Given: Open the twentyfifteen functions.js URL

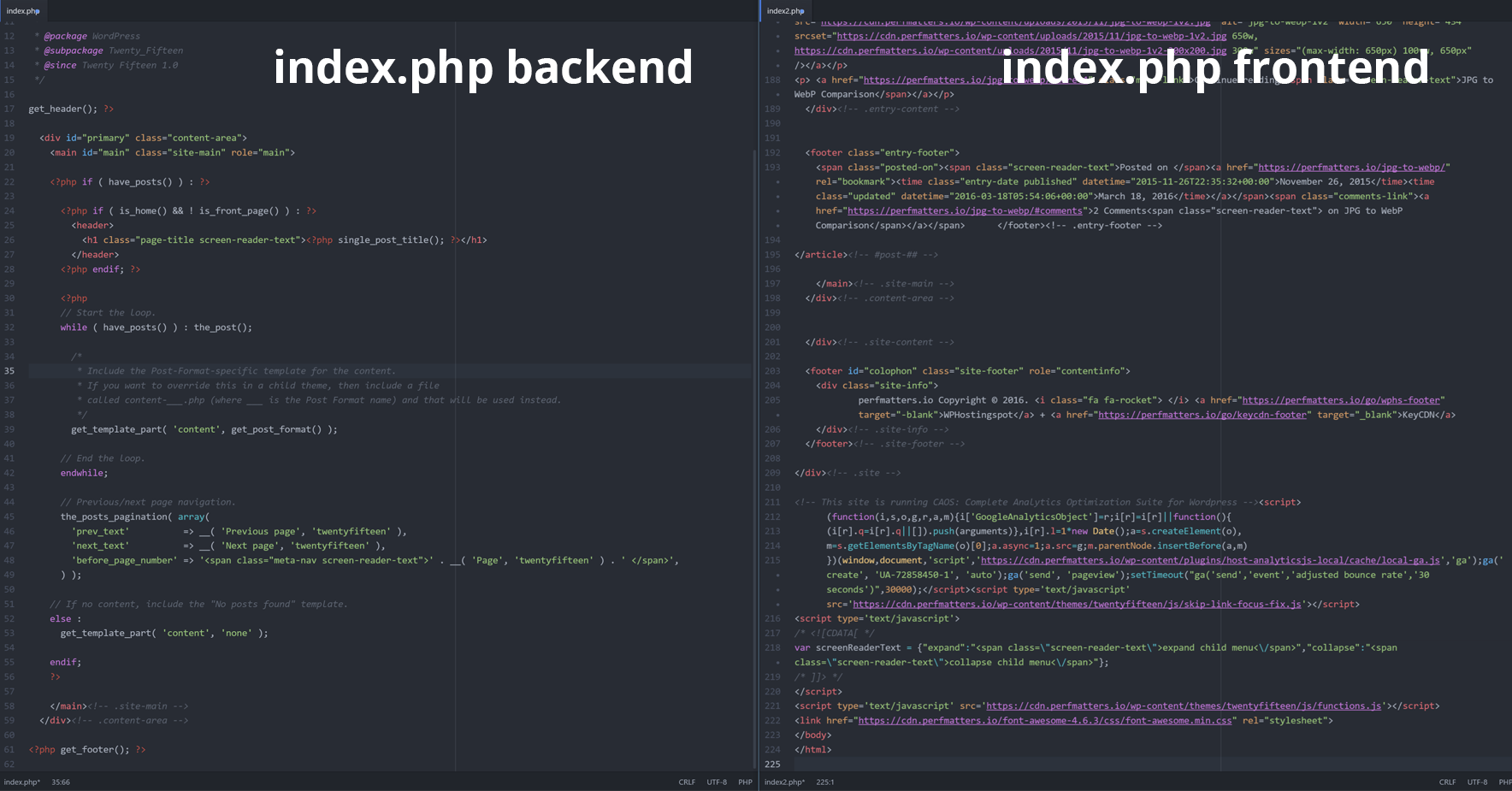Looking at the screenshot, I should [1184, 706].
